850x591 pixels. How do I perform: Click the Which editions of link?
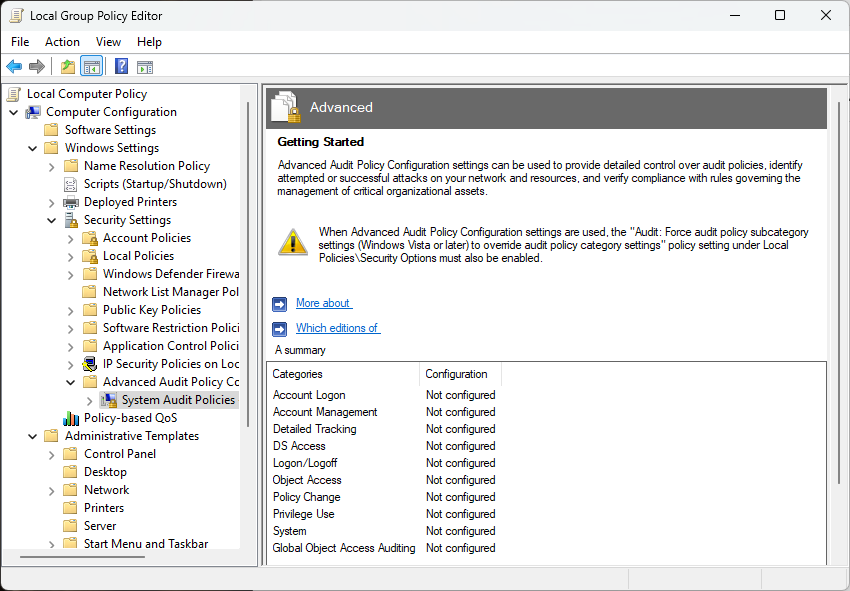tap(337, 327)
